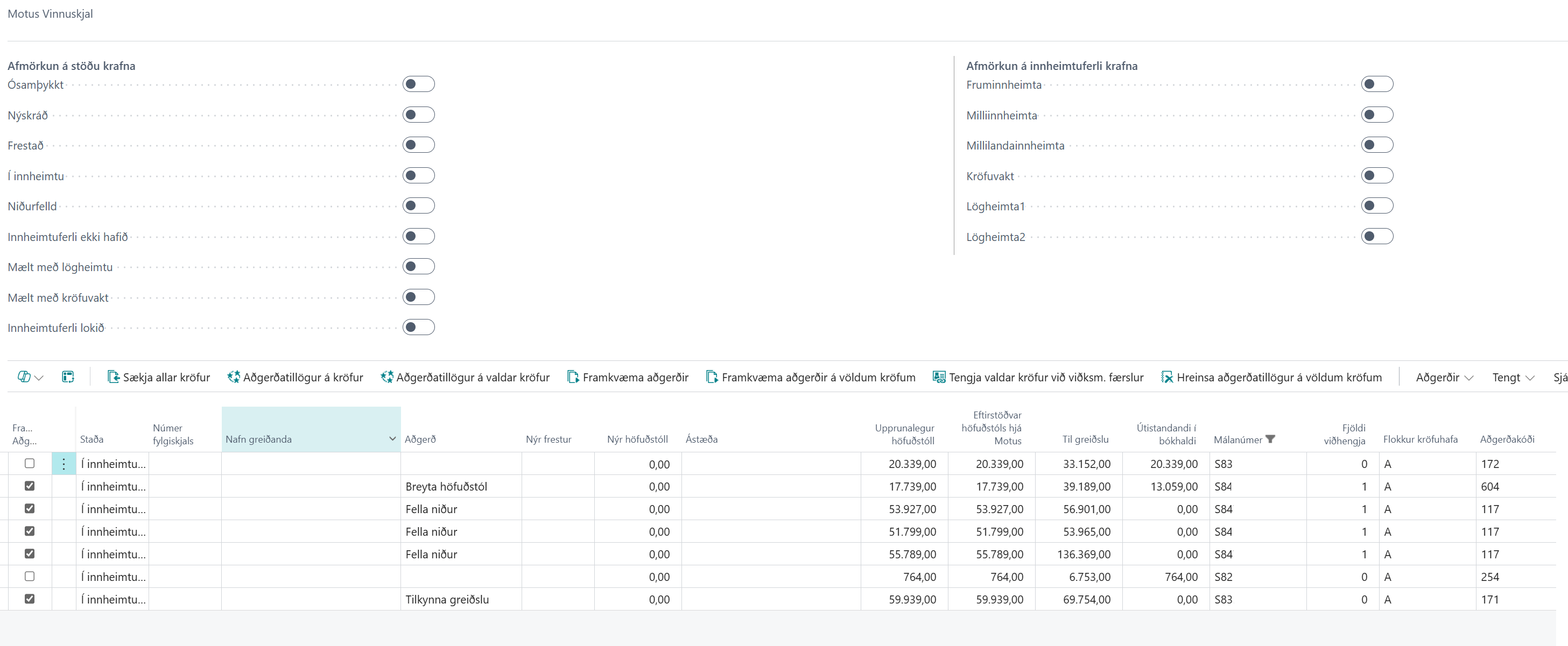Click Hreinsa aðgerðatillögur á völdum kröfum icon
This screenshot has height=646, width=1568.
click(1166, 377)
